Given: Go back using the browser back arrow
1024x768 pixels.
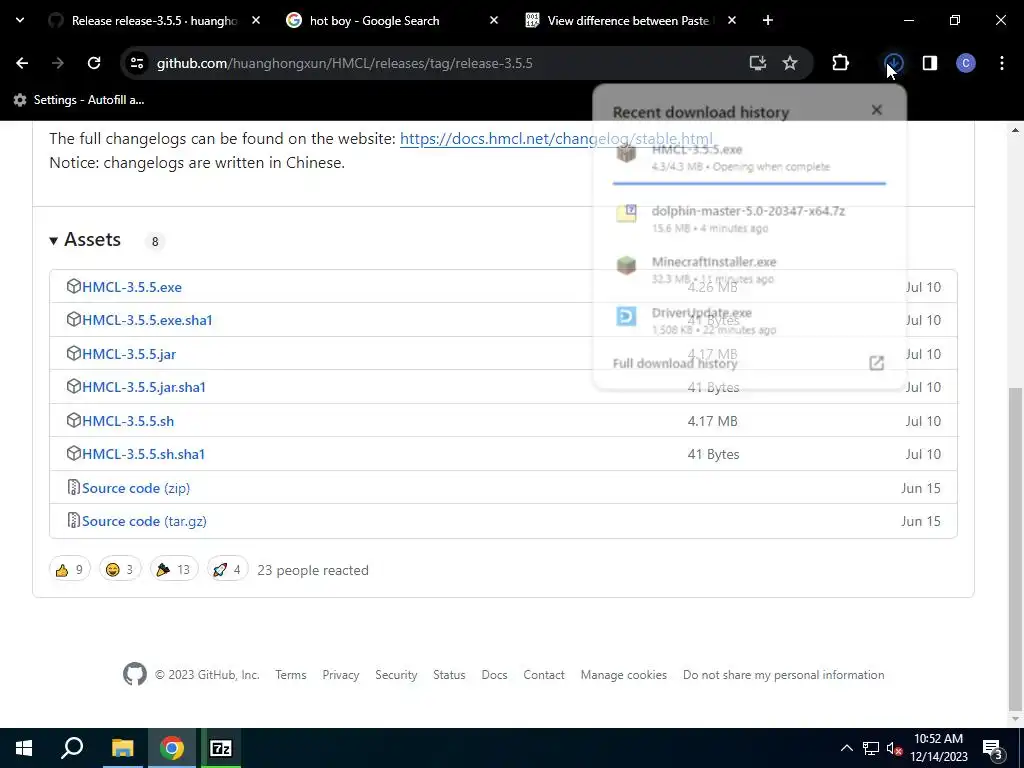Looking at the screenshot, I should click(22, 63).
